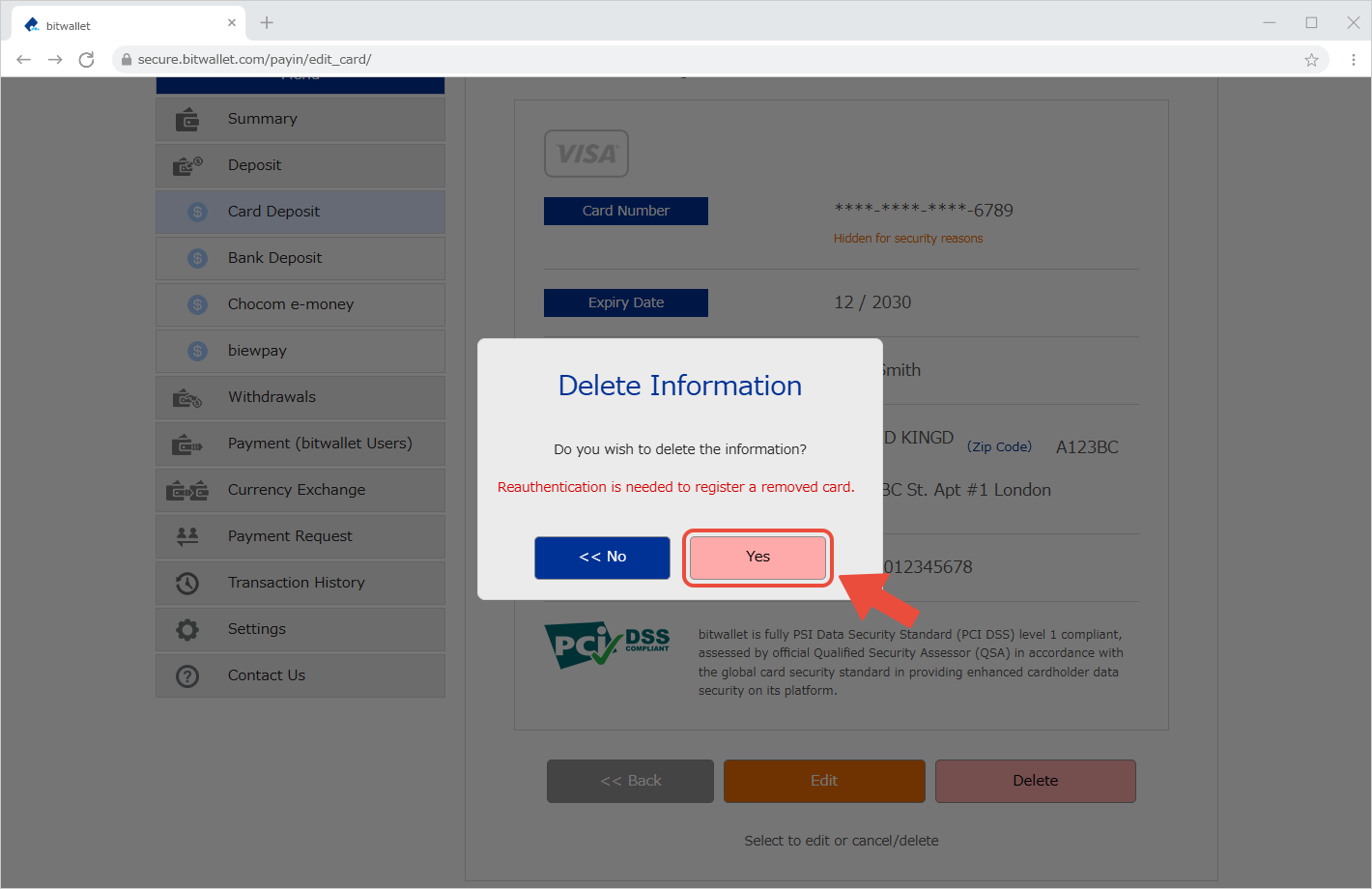Click the Transaction History clock icon
This screenshot has height=889, width=1372.
(x=187, y=583)
